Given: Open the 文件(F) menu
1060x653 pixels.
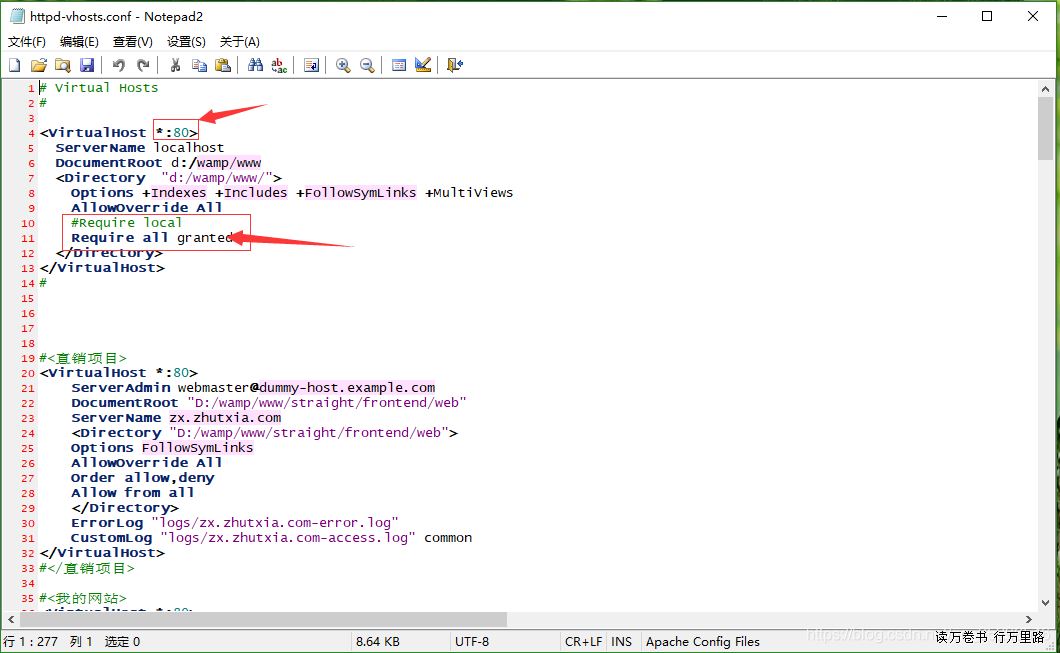Looking at the screenshot, I should 27,41.
